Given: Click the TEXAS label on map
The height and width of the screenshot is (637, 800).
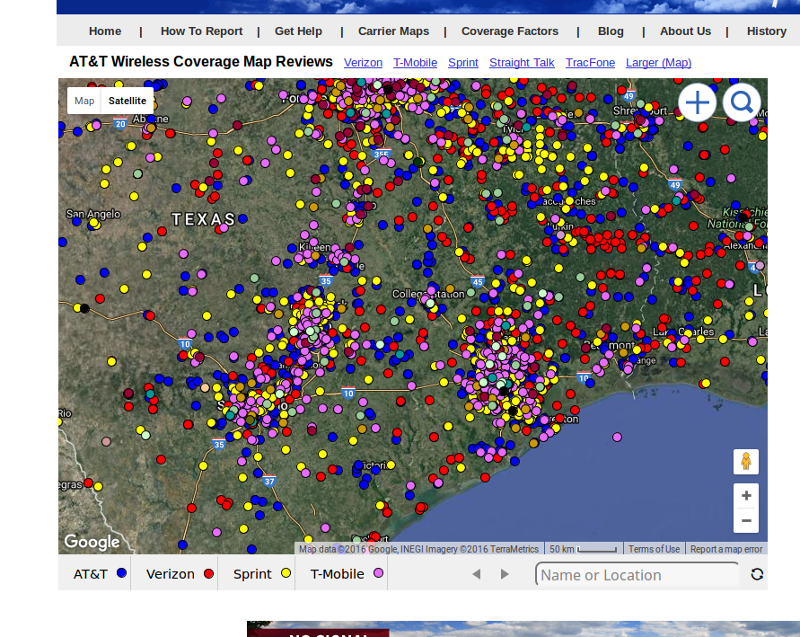Looking at the screenshot, I should [203, 219].
